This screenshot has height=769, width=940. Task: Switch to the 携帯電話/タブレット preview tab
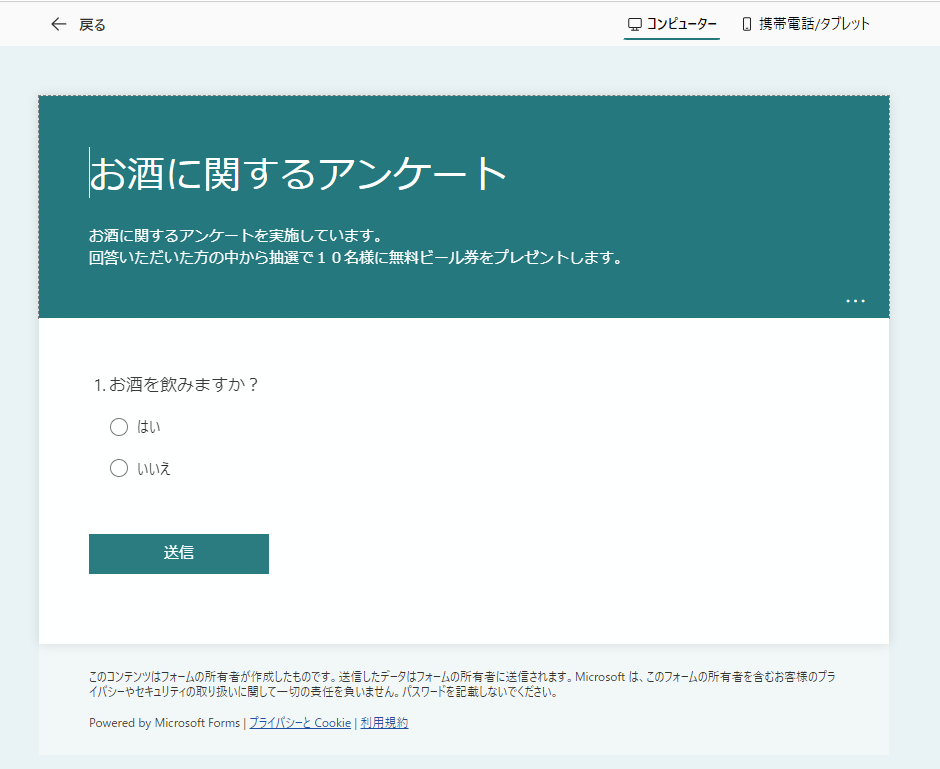coord(806,24)
